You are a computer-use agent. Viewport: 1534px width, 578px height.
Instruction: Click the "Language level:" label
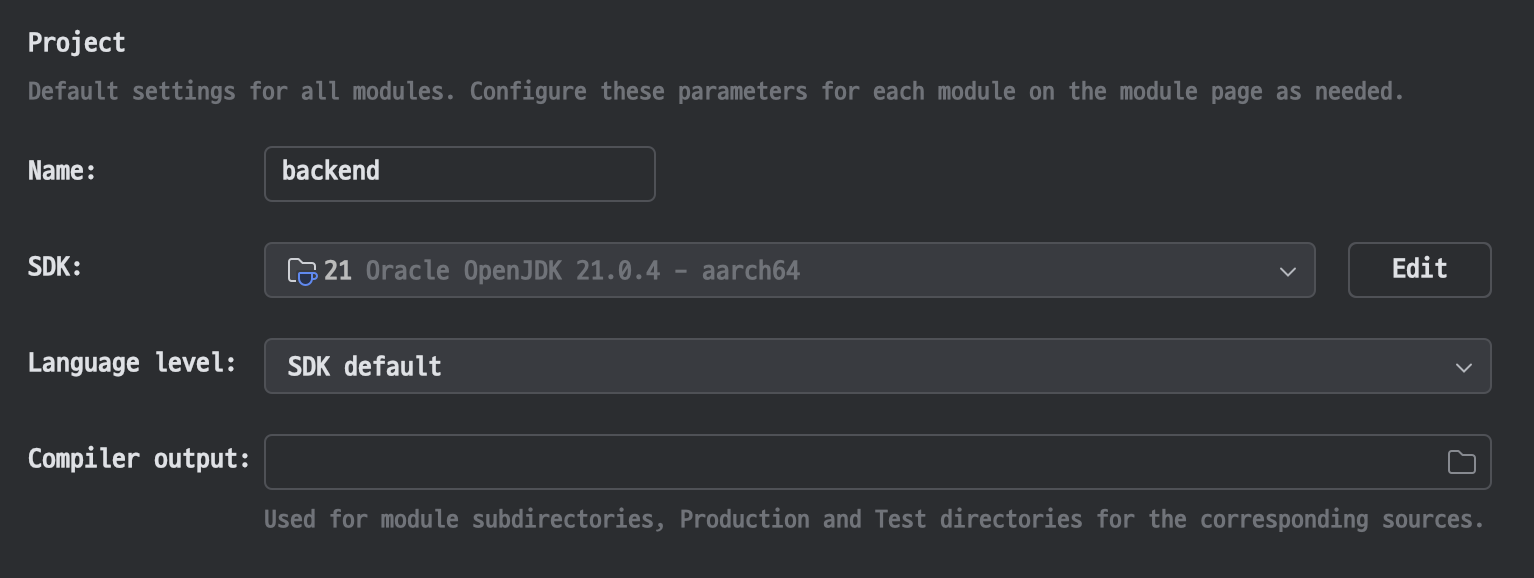tap(132, 363)
